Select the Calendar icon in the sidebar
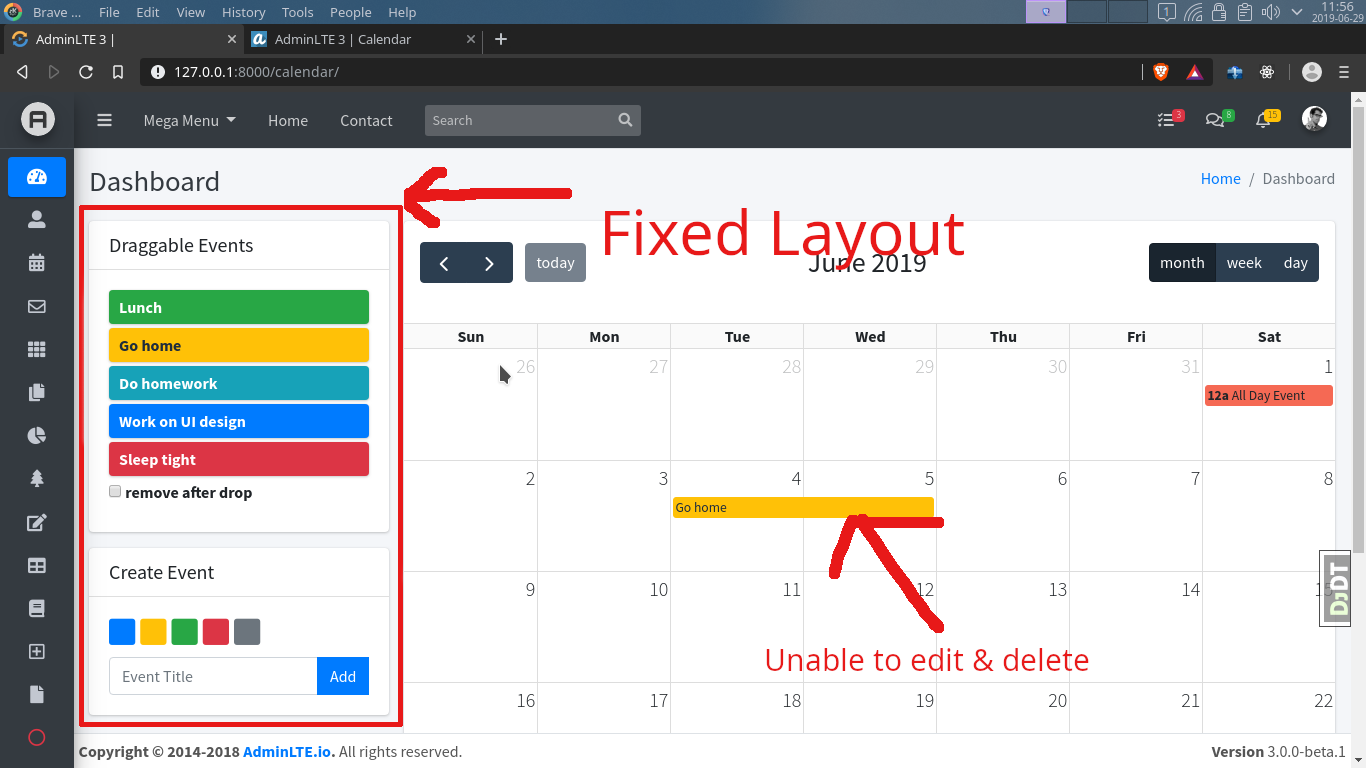Image resolution: width=1366 pixels, height=768 pixels. pyautogui.click(x=36, y=262)
